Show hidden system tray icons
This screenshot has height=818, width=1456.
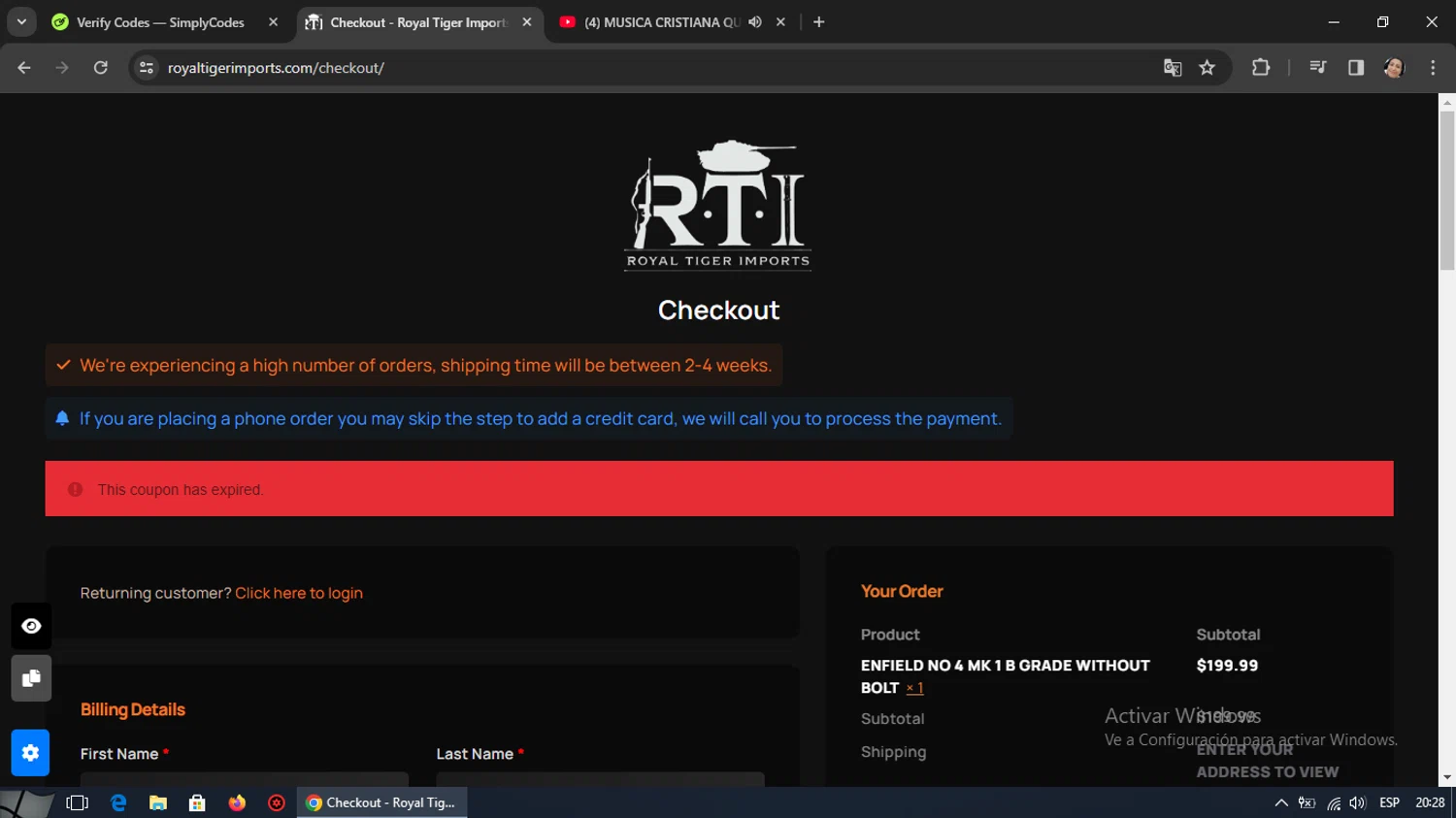[x=1281, y=803]
